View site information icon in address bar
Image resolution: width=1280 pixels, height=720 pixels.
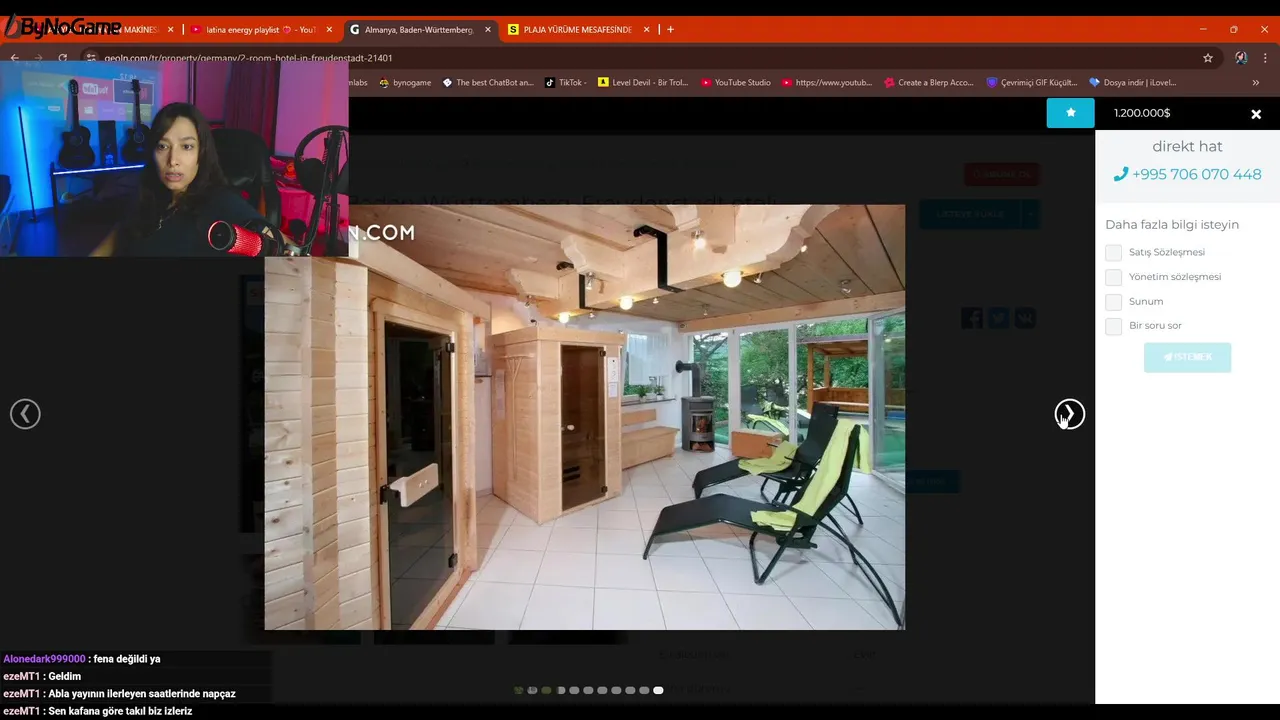click(91, 58)
